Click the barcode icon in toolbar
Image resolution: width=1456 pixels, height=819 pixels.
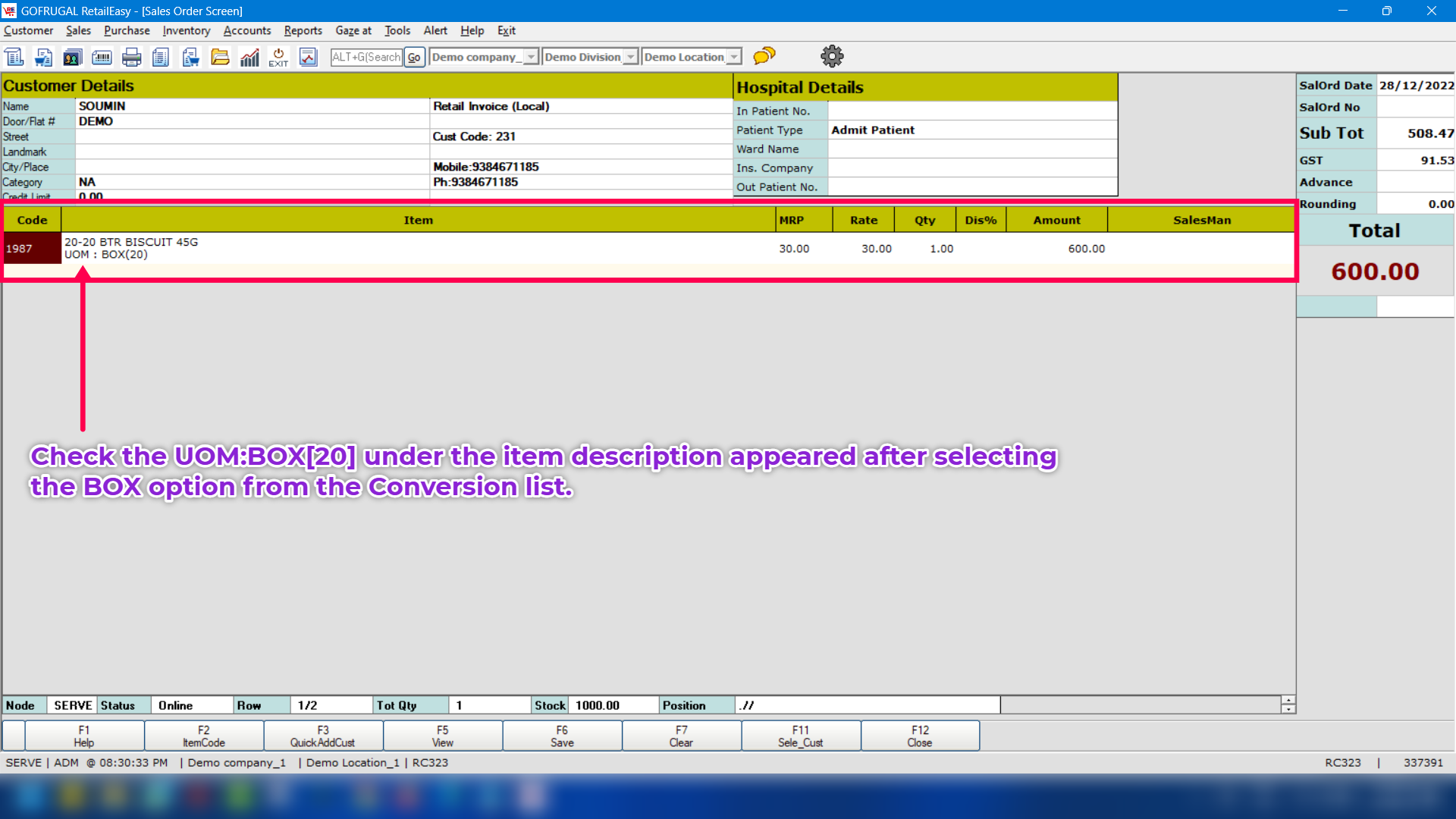[102, 57]
